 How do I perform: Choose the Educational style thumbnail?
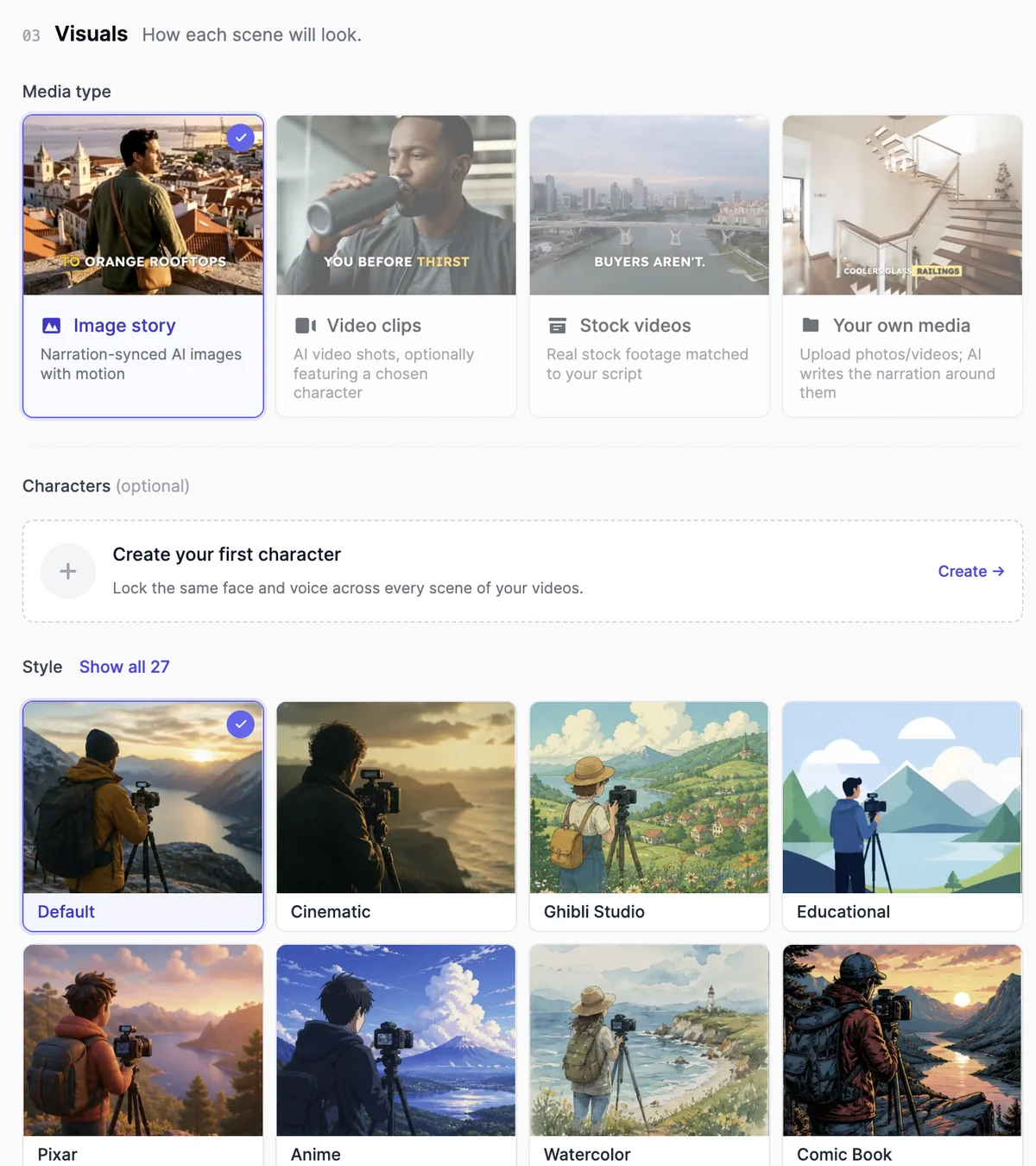coord(902,797)
